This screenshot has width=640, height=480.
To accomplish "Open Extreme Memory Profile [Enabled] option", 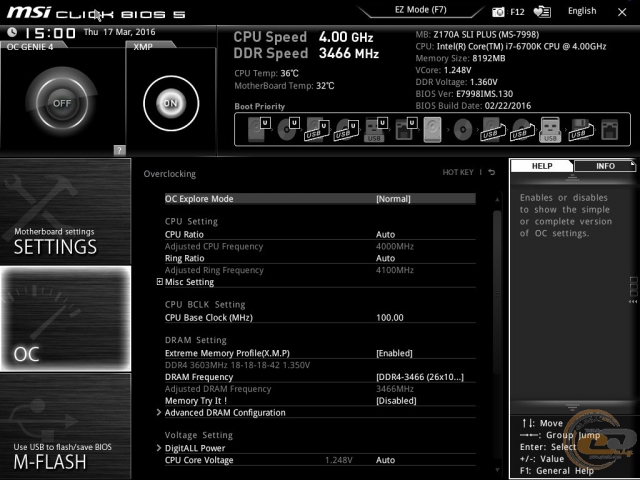I will click(320, 353).
